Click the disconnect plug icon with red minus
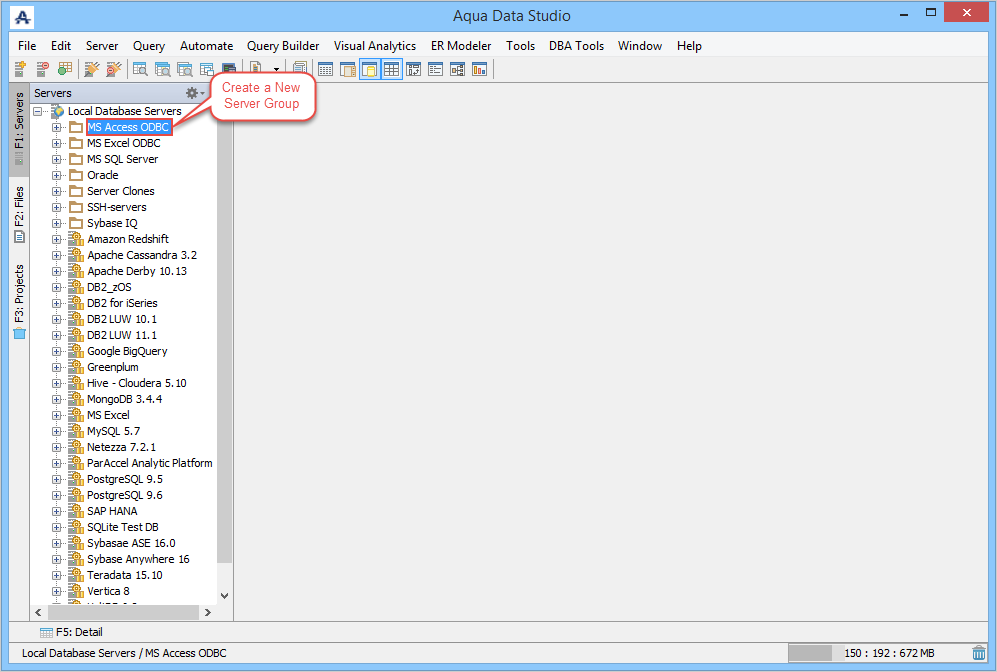This screenshot has width=997, height=672. click(x=114, y=69)
